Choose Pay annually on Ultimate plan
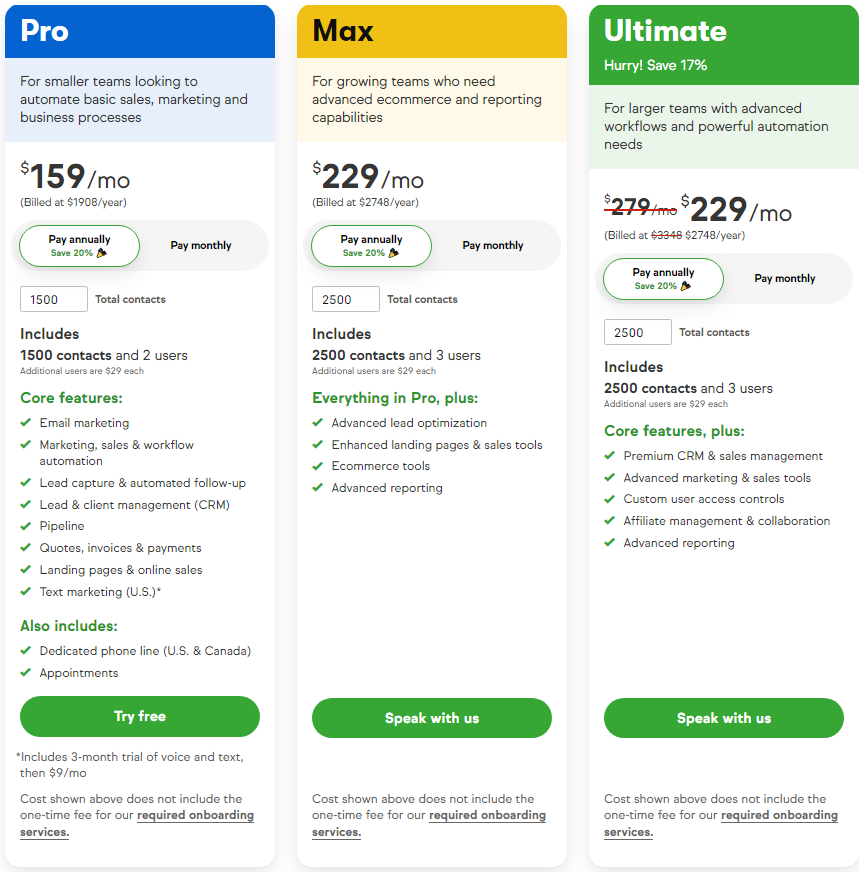This screenshot has width=859, height=872. tap(664, 279)
